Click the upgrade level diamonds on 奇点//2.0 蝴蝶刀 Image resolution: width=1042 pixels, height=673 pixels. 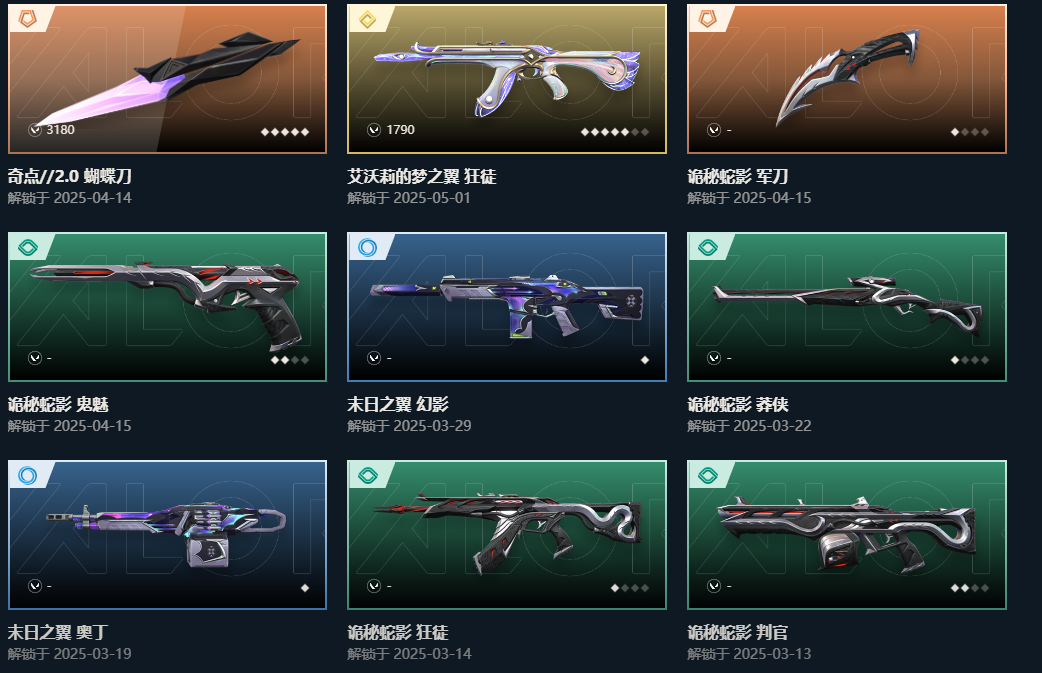[x=285, y=132]
